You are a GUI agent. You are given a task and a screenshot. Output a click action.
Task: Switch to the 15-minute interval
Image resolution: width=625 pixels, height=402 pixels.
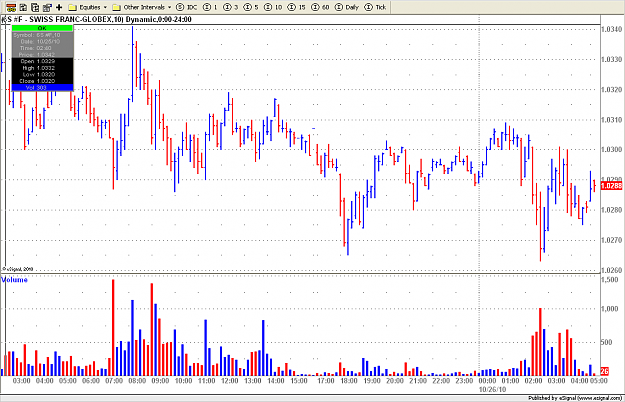[297, 7]
